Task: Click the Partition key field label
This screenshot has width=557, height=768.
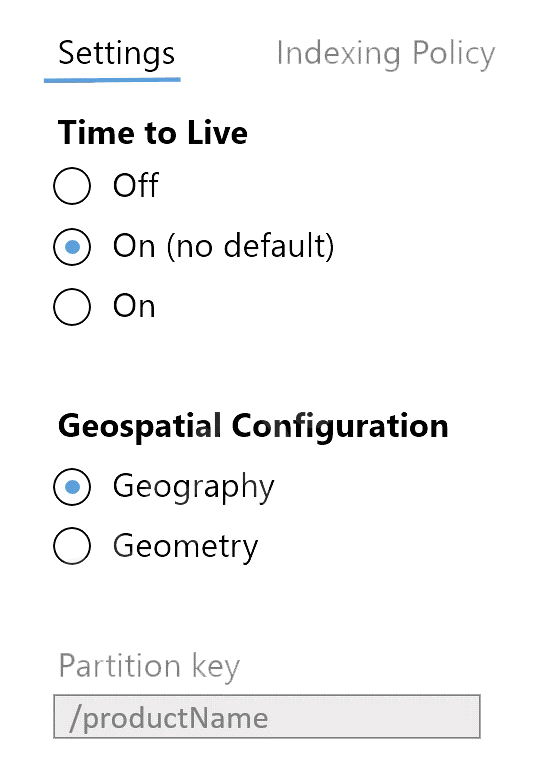Action: [149, 666]
